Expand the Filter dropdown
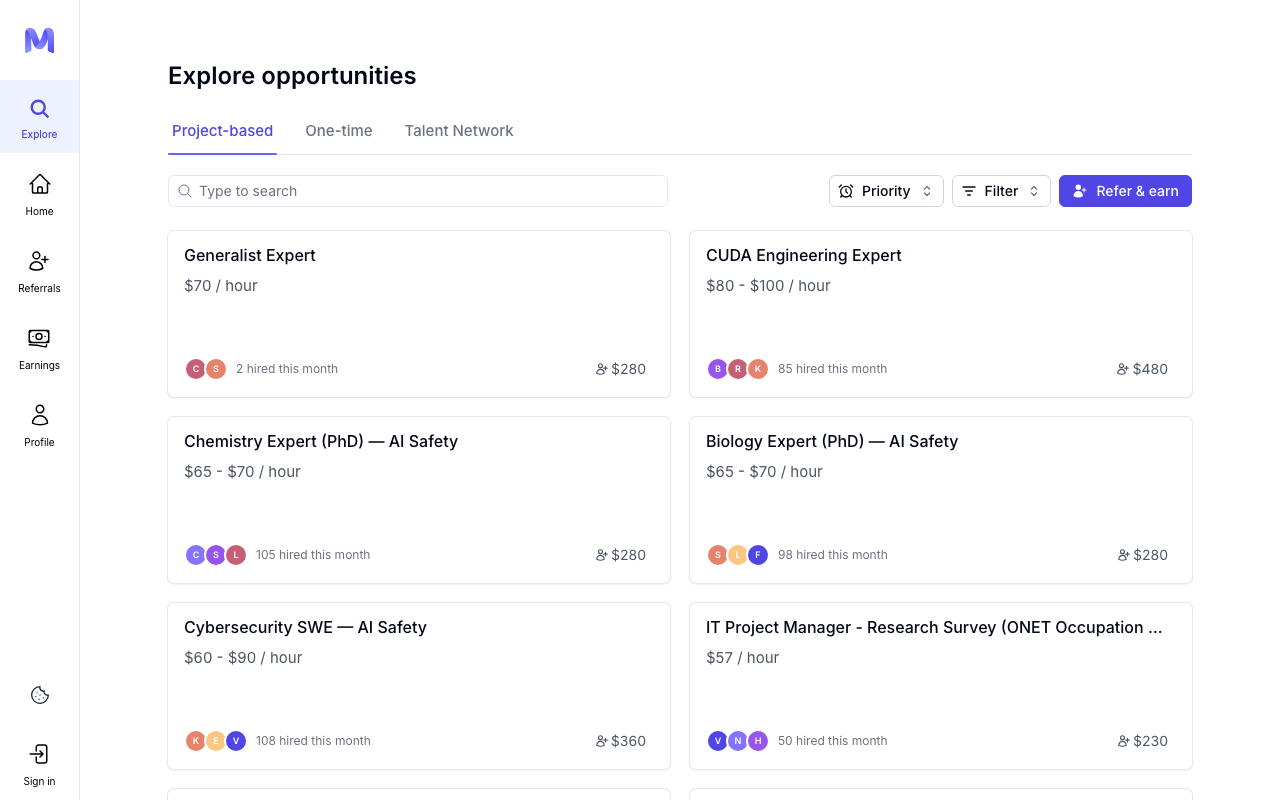This screenshot has height=800, width=1280. tap(1001, 191)
